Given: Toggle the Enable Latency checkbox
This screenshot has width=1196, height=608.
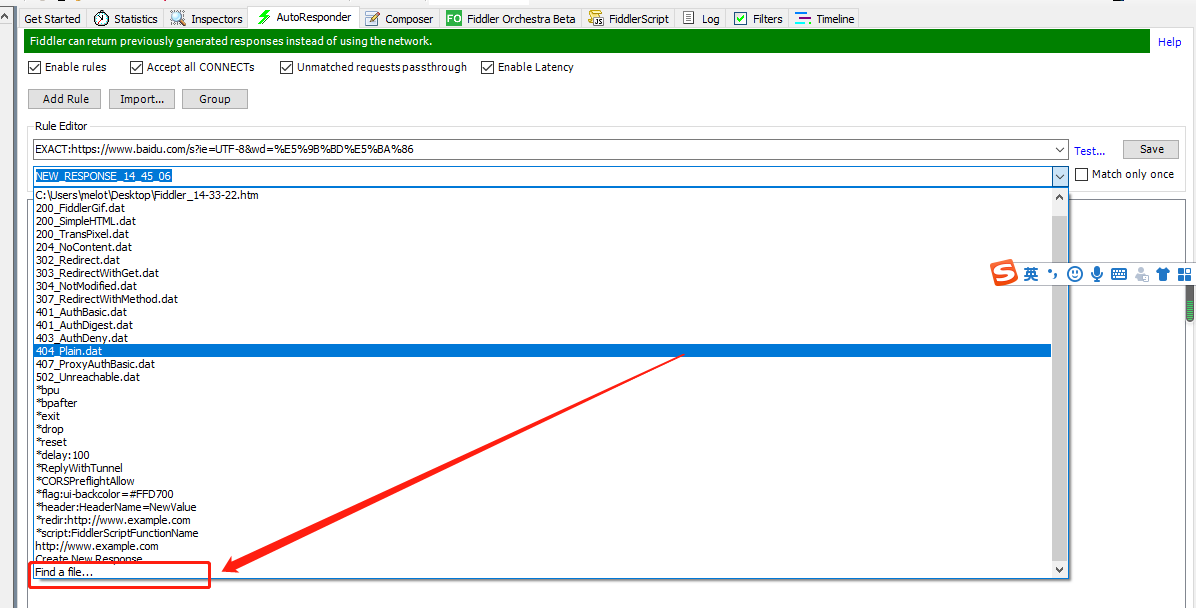Looking at the screenshot, I should pyautogui.click(x=487, y=67).
